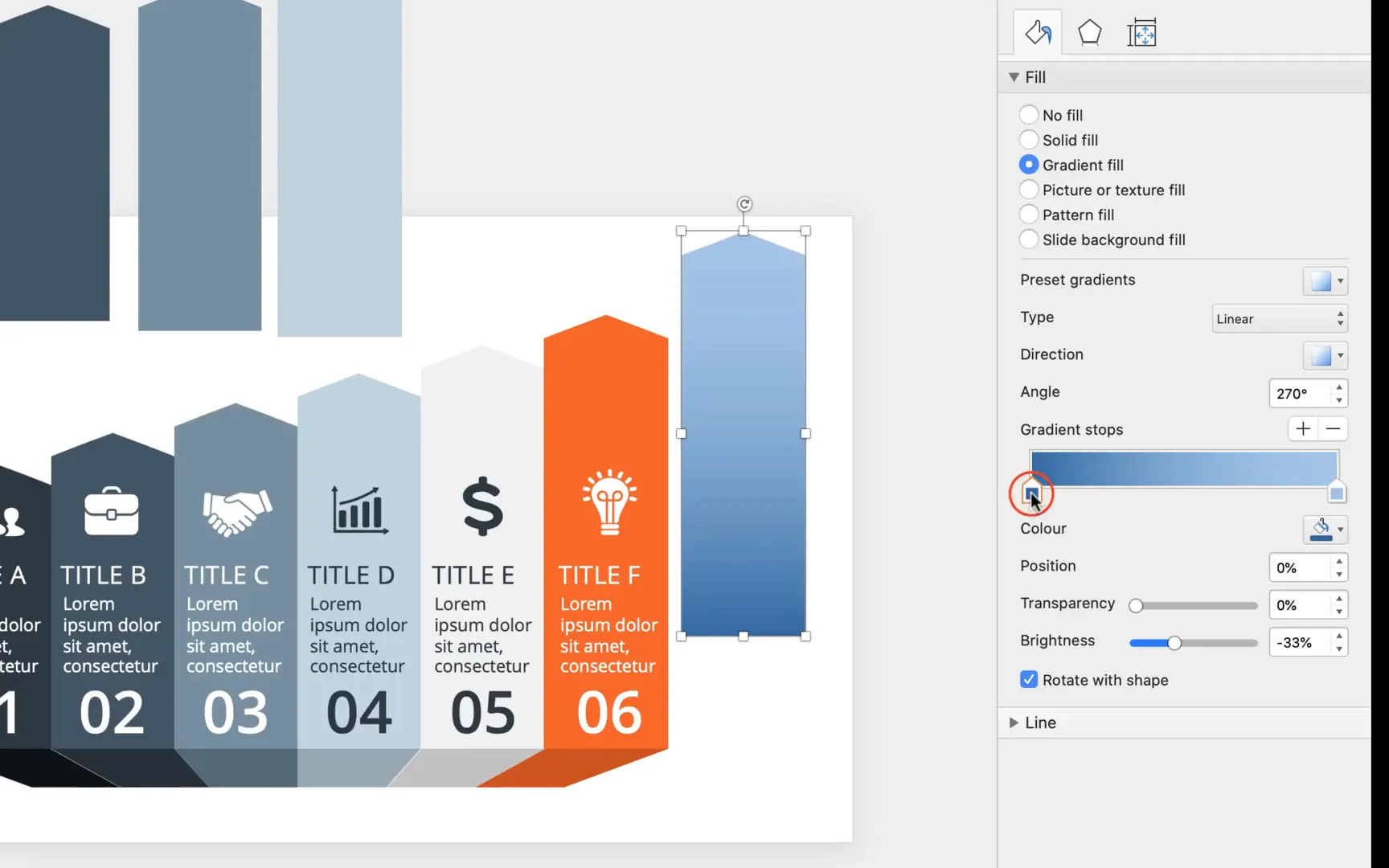The width and height of the screenshot is (1389, 868).
Task: Remove a gradient stop with the minus icon
Action: (x=1334, y=429)
